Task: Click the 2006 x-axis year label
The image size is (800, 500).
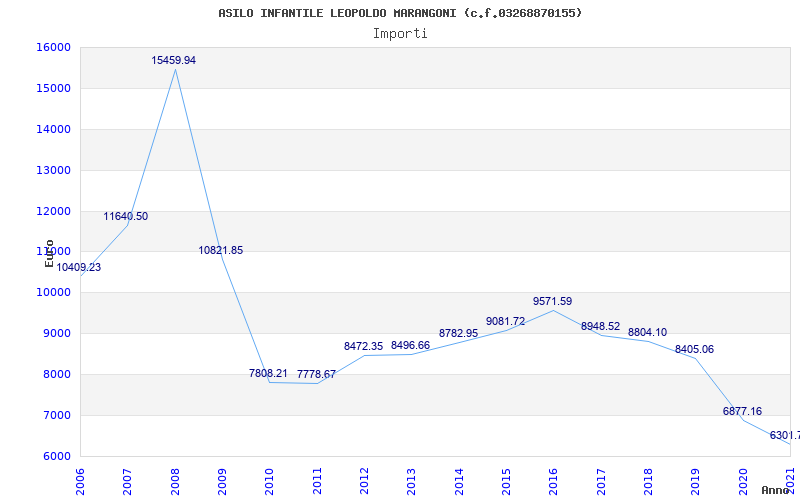Action: [80, 482]
